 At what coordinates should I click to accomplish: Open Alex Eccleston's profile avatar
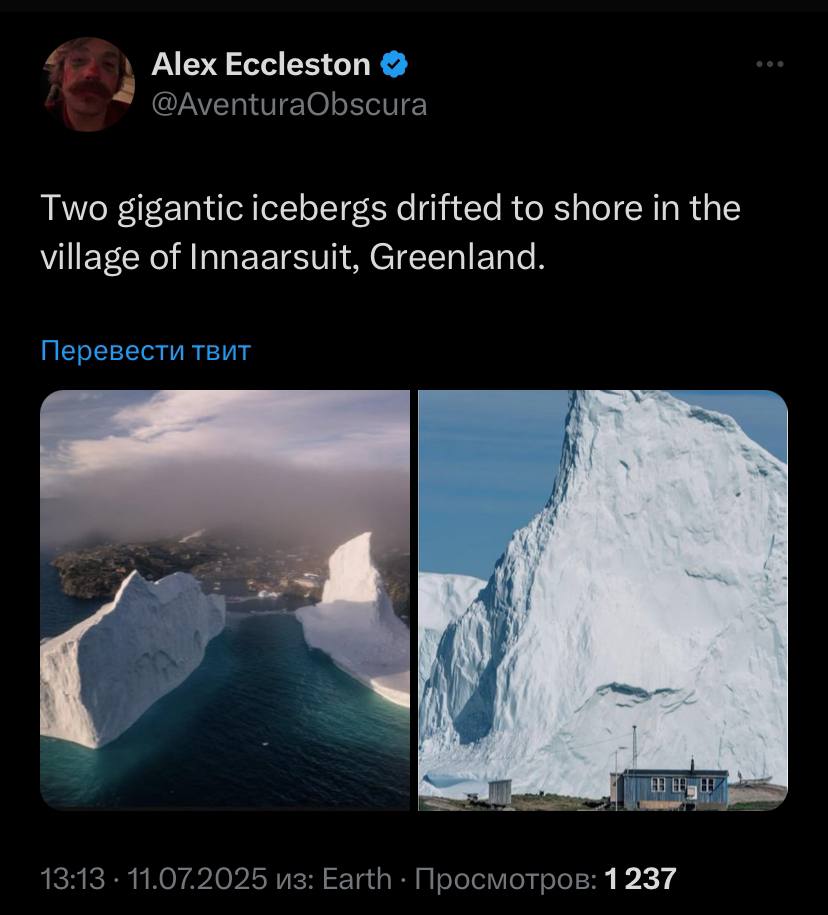89,85
